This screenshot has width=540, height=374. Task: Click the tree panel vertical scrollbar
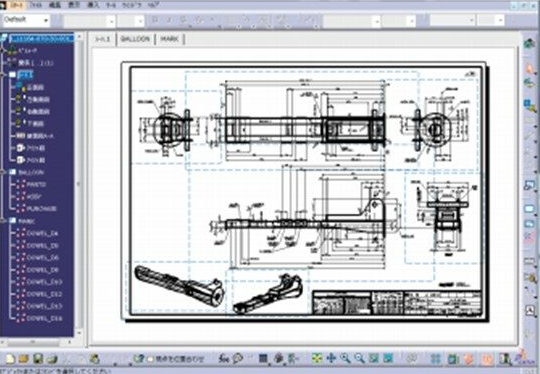tap(79, 184)
